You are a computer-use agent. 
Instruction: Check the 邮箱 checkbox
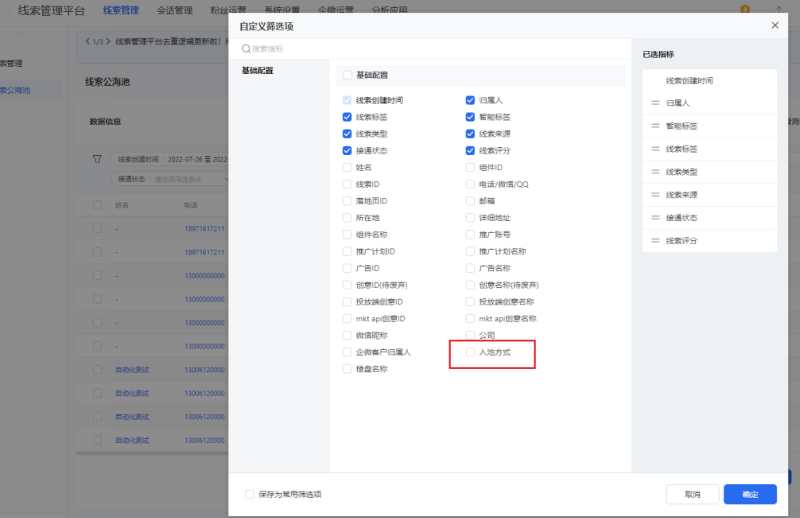click(x=470, y=201)
